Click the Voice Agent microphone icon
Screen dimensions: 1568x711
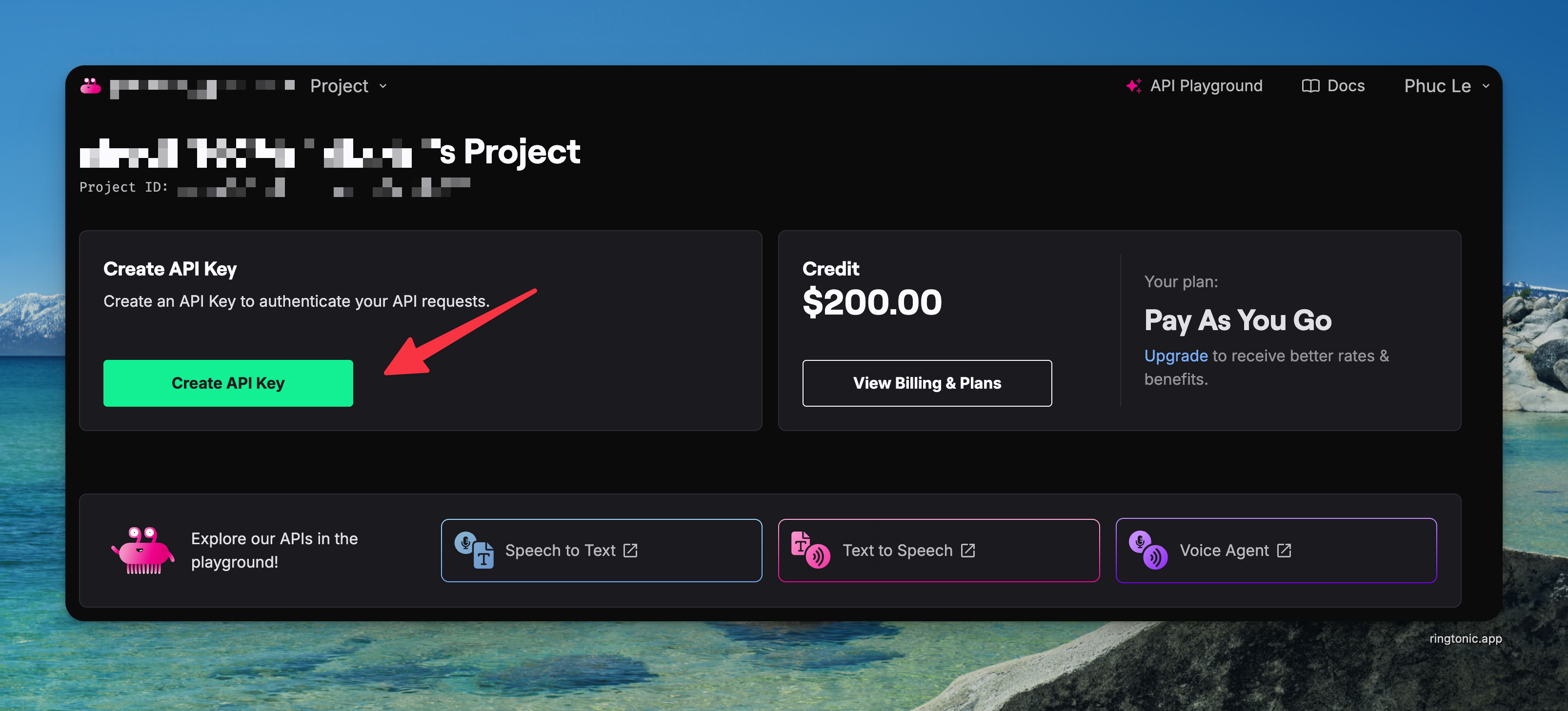(x=1148, y=550)
